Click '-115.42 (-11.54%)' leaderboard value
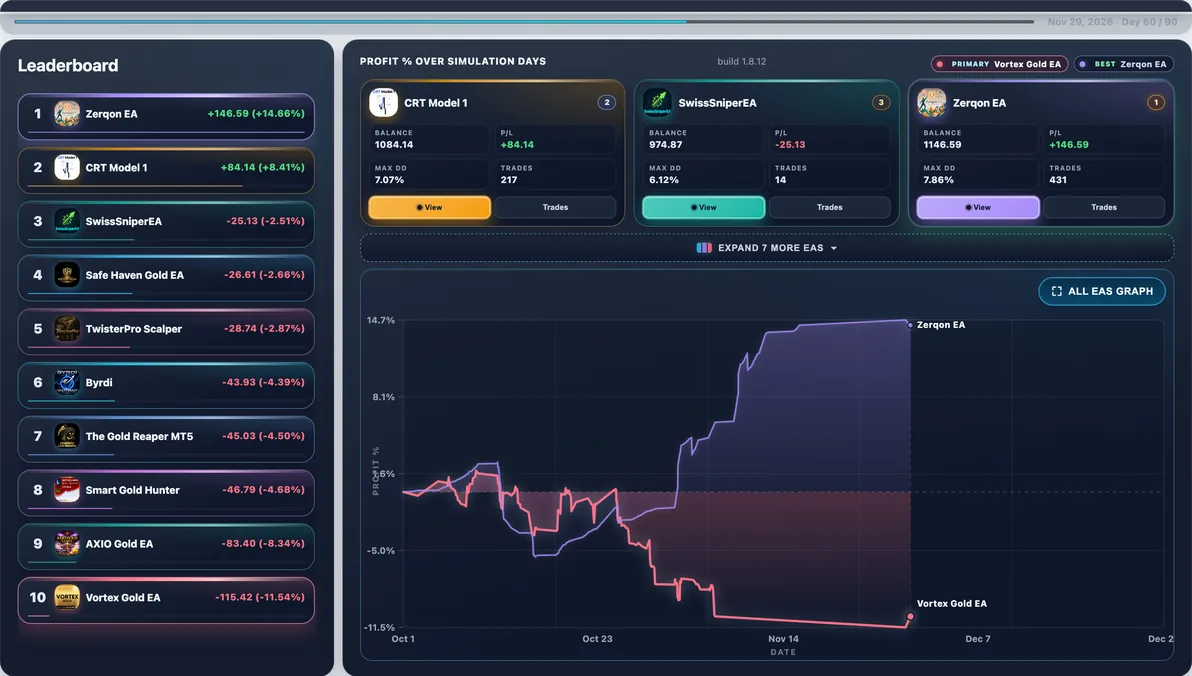1192x676 pixels. pyautogui.click(x=260, y=597)
